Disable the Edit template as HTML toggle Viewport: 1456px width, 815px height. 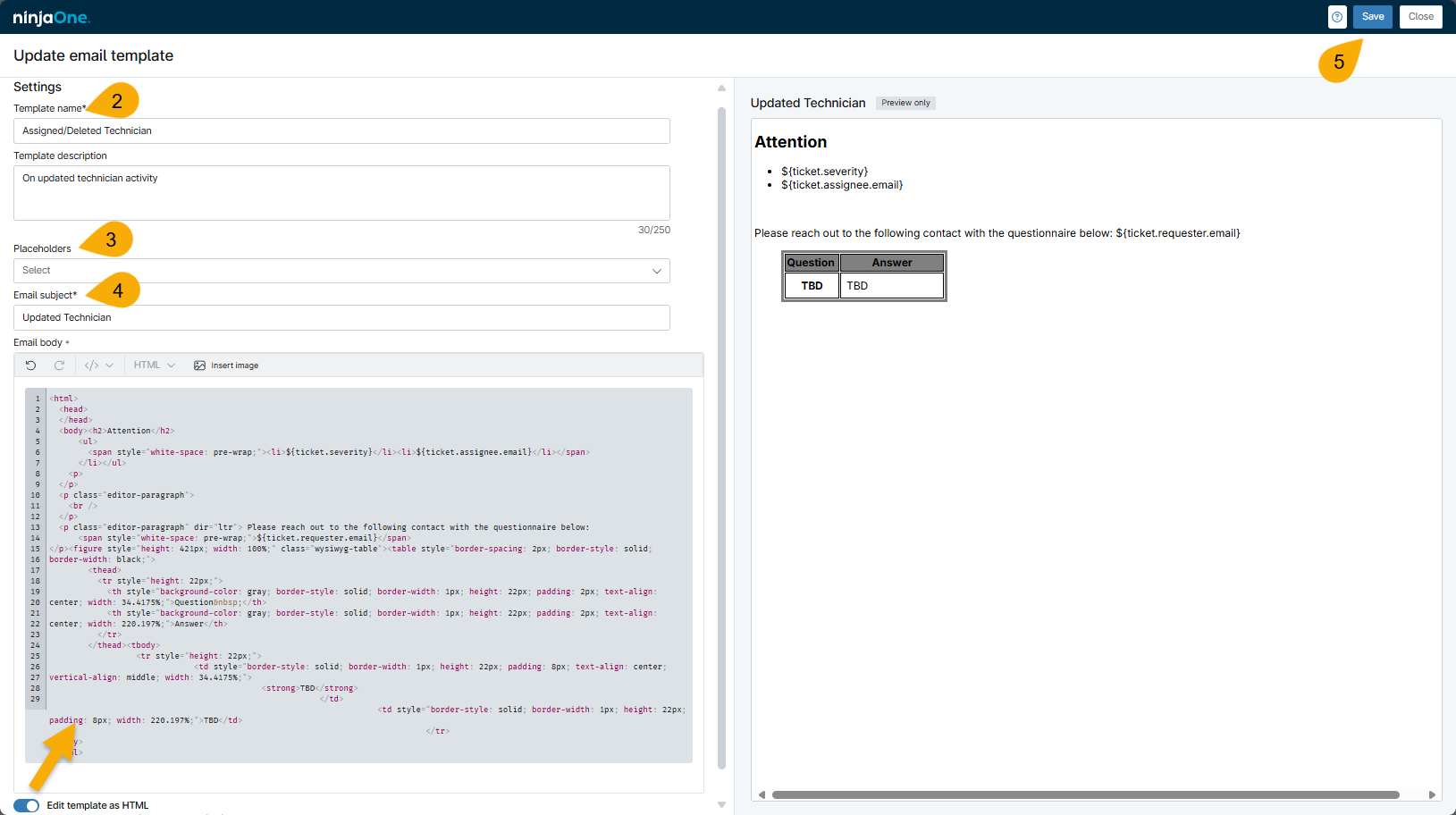click(27, 805)
